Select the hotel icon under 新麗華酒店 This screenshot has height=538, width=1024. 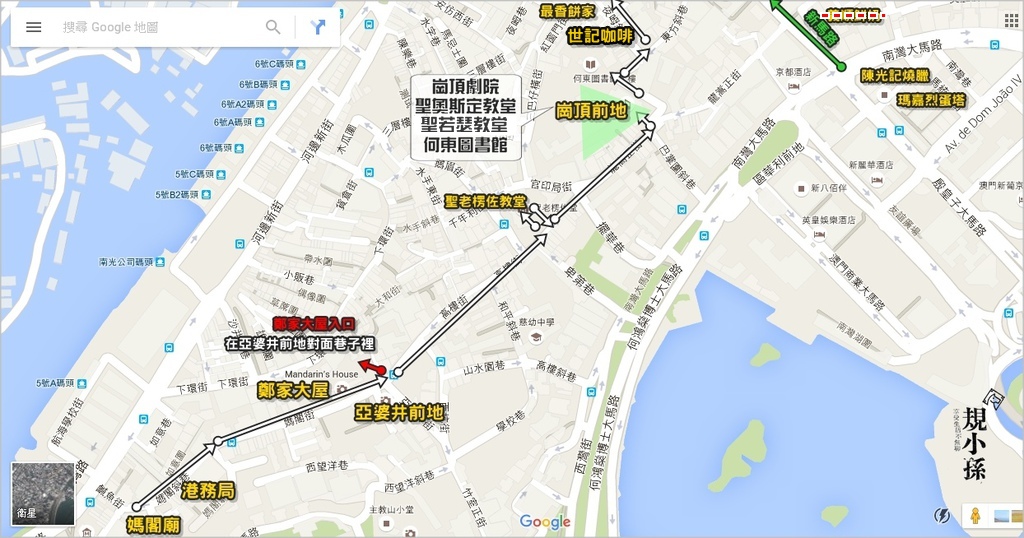coord(876,179)
